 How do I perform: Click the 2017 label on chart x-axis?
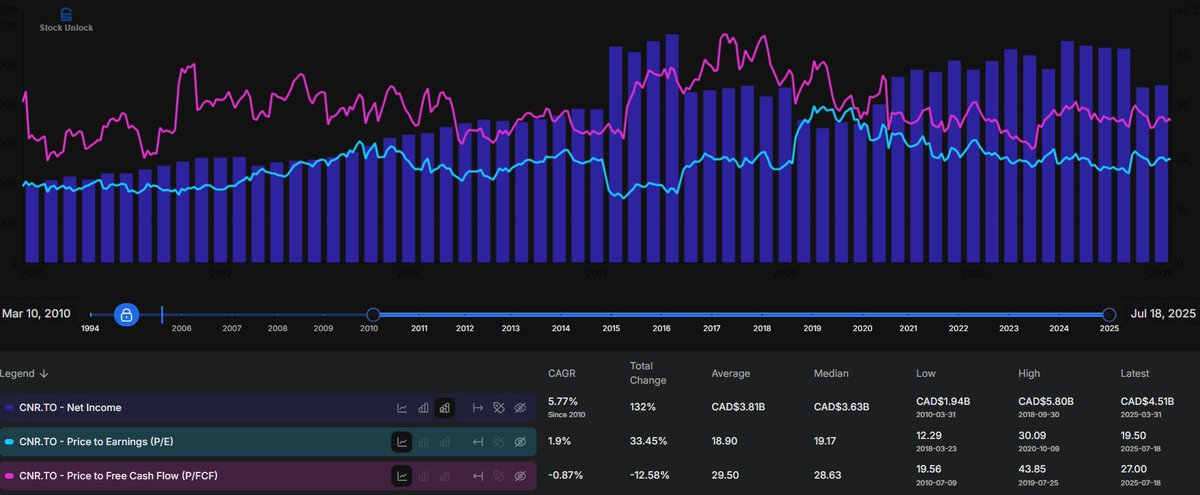pos(596,272)
